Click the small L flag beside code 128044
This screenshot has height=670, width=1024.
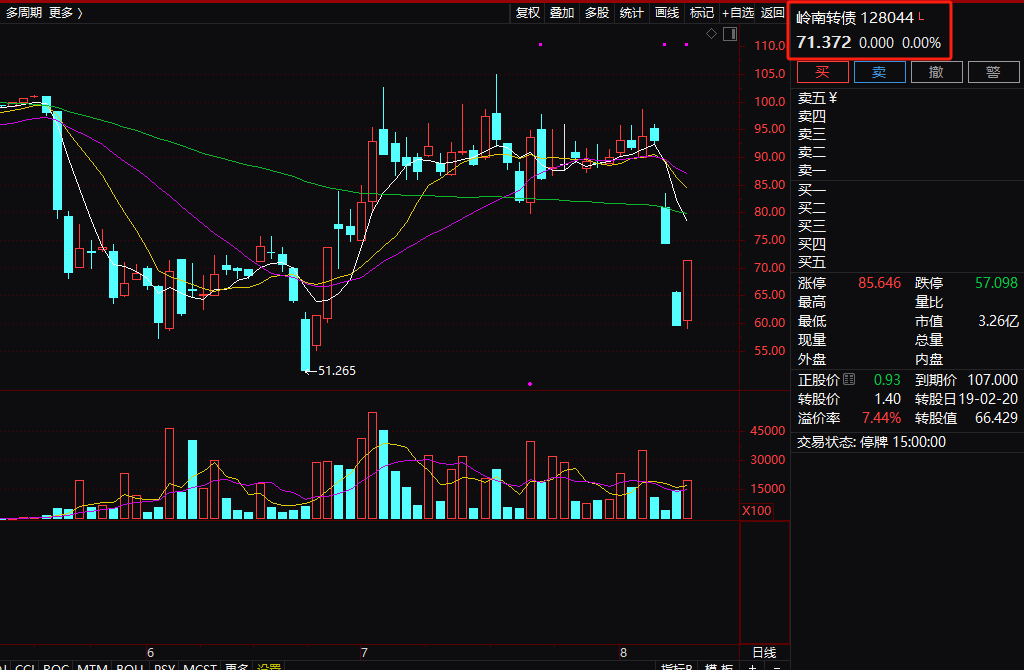pyautogui.click(x=921, y=17)
